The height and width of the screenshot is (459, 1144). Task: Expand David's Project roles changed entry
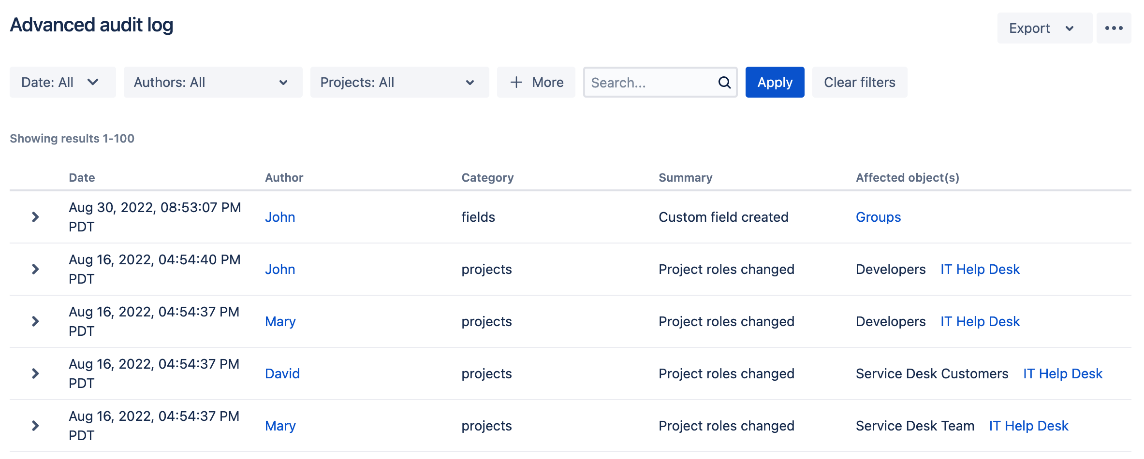[34, 374]
